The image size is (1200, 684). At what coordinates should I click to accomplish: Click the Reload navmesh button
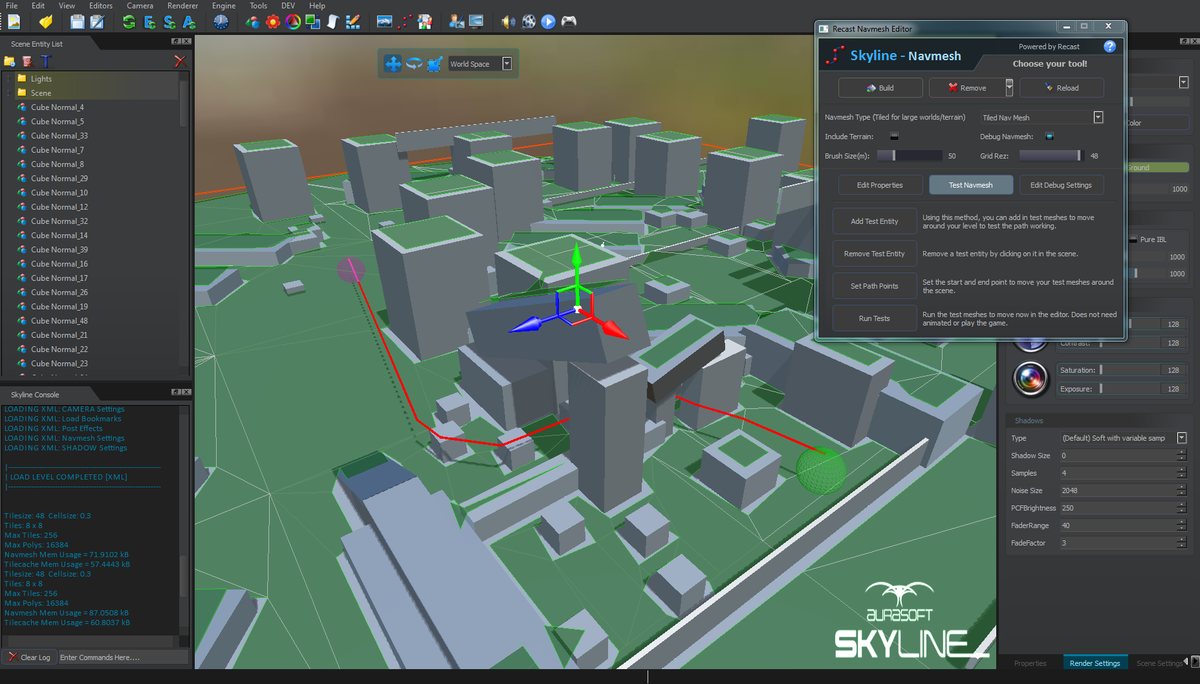pos(1062,88)
